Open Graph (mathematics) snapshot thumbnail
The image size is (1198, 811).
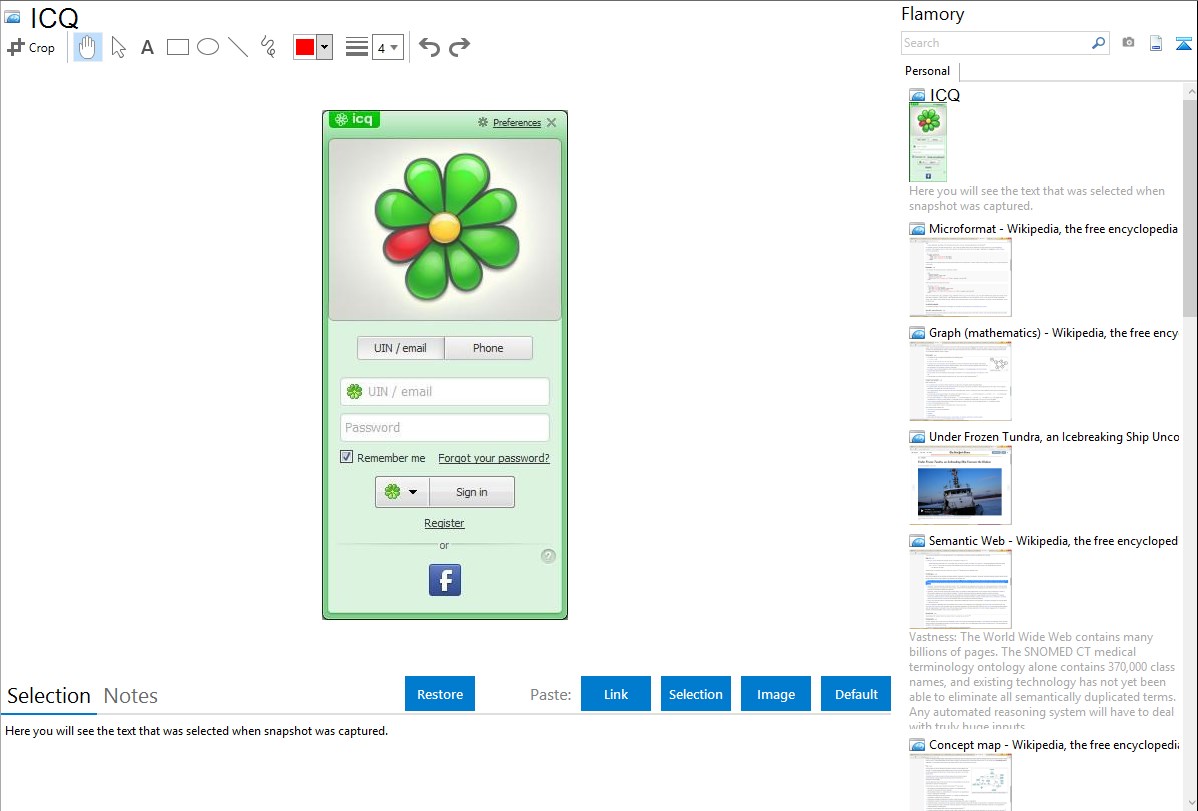tap(960, 381)
